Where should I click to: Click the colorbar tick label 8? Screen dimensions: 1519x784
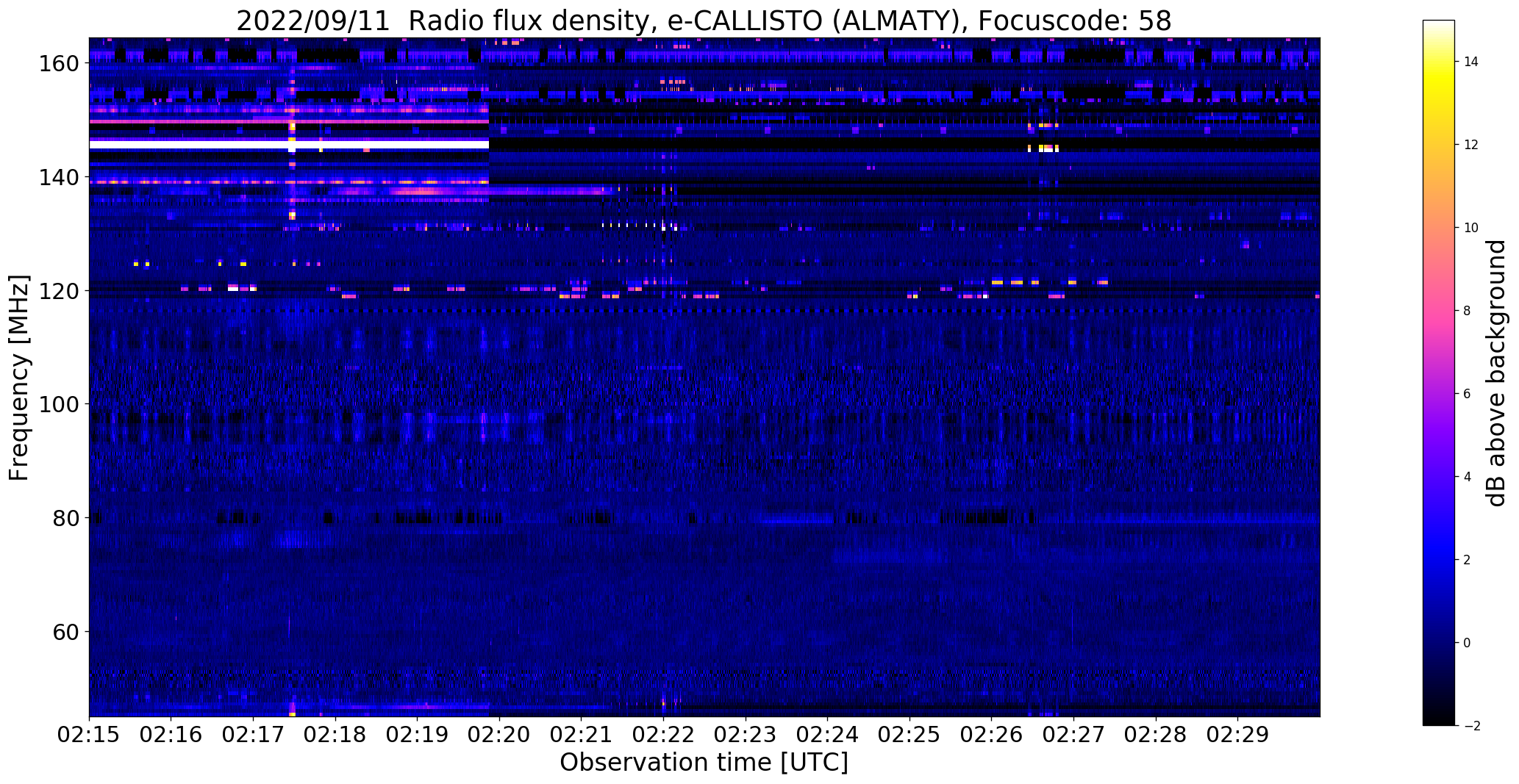click(1468, 311)
